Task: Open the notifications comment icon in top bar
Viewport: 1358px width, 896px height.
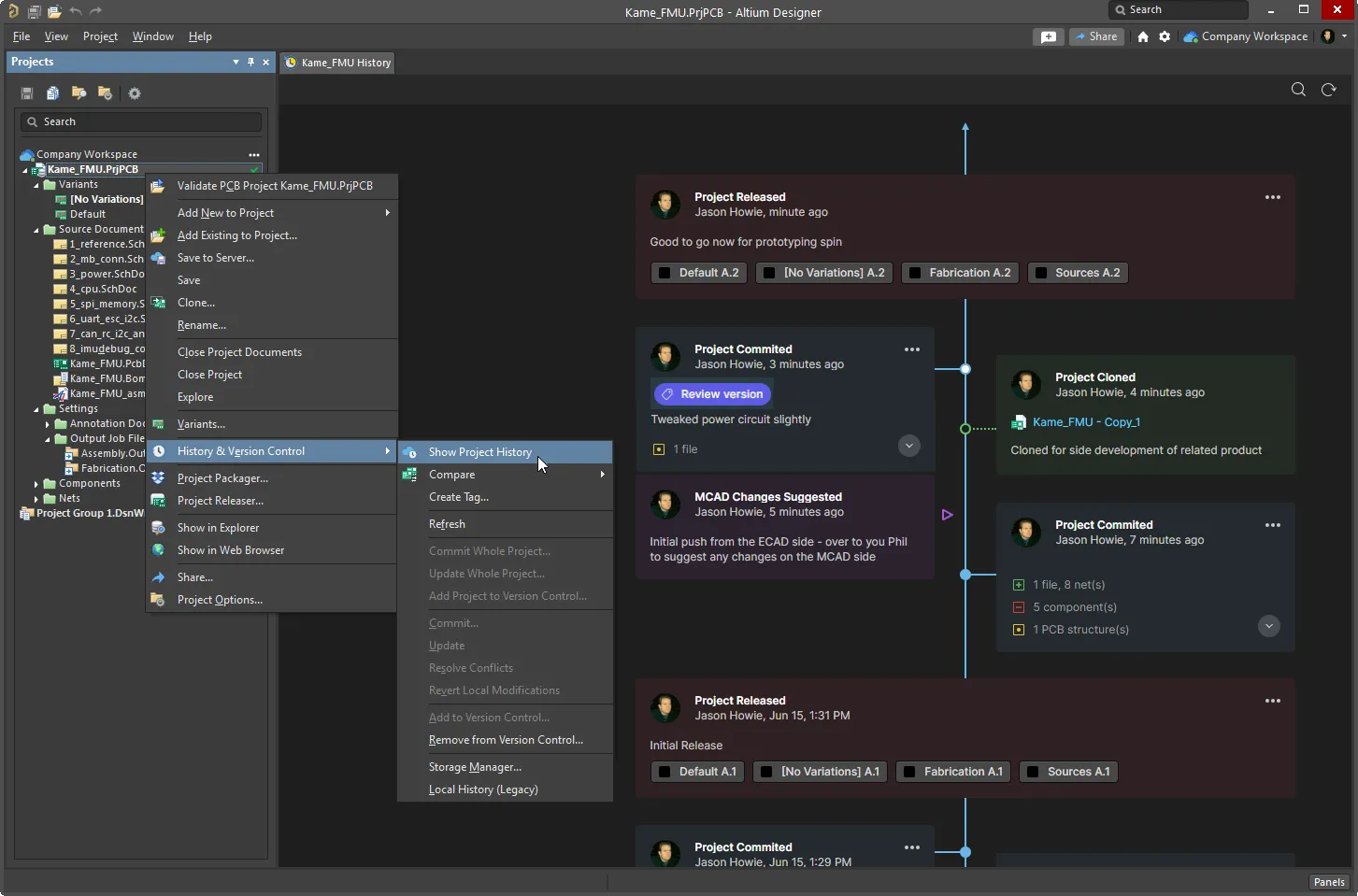Action: coord(1049,36)
